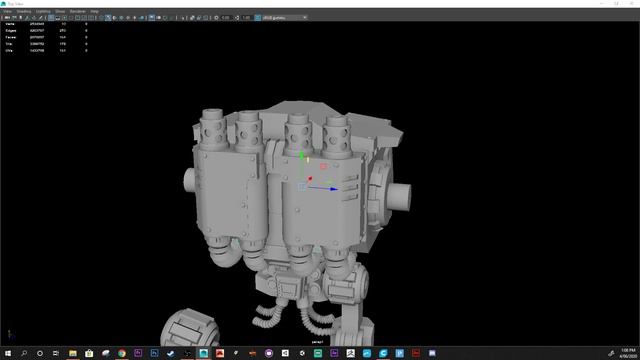The height and width of the screenshot is (360, 640).
Task: Toggle the Gate Mask
Action: (x=71, y=18)
